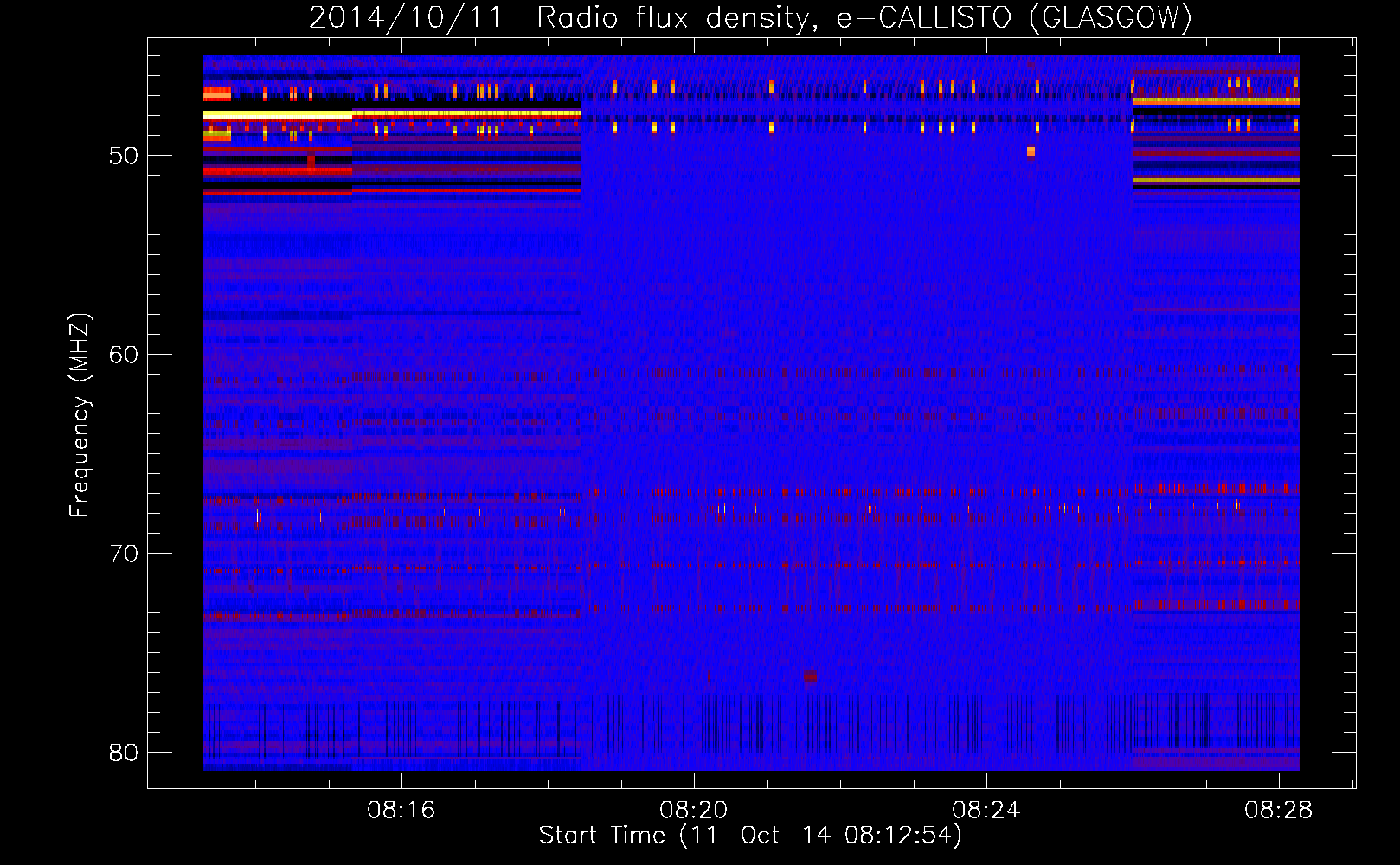Click the plot title "2014/10/11 Radio flux density, e-CALLISTO (GLASGOW)"

coord(750,17)
